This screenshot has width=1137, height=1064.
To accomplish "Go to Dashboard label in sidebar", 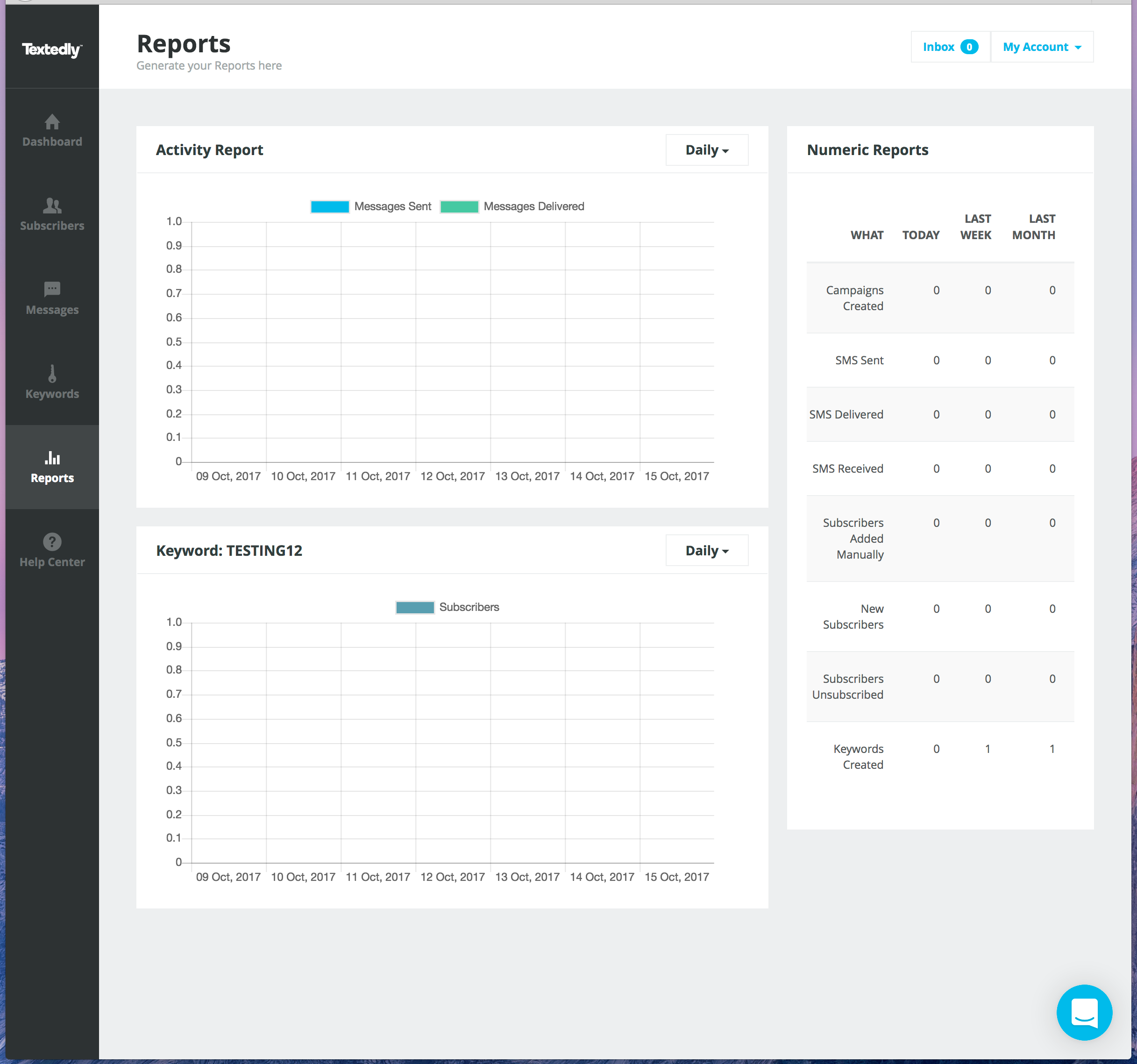I will pyautogui.click(x=52, y=142).
